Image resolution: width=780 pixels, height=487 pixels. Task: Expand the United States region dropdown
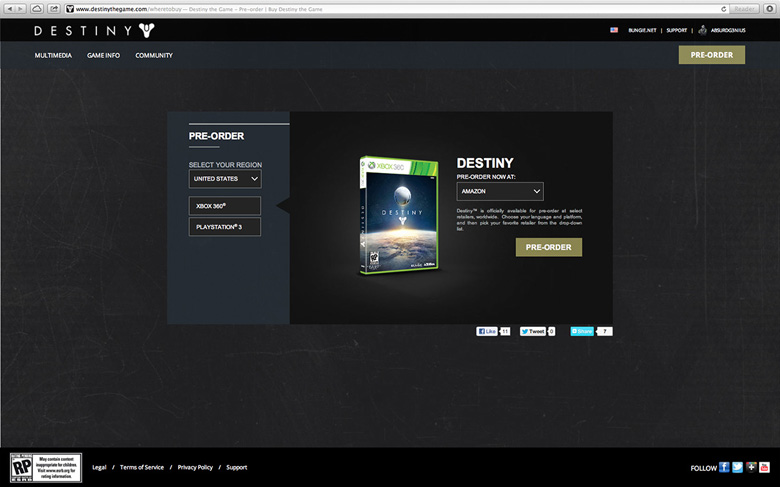(x=225, y=179)
